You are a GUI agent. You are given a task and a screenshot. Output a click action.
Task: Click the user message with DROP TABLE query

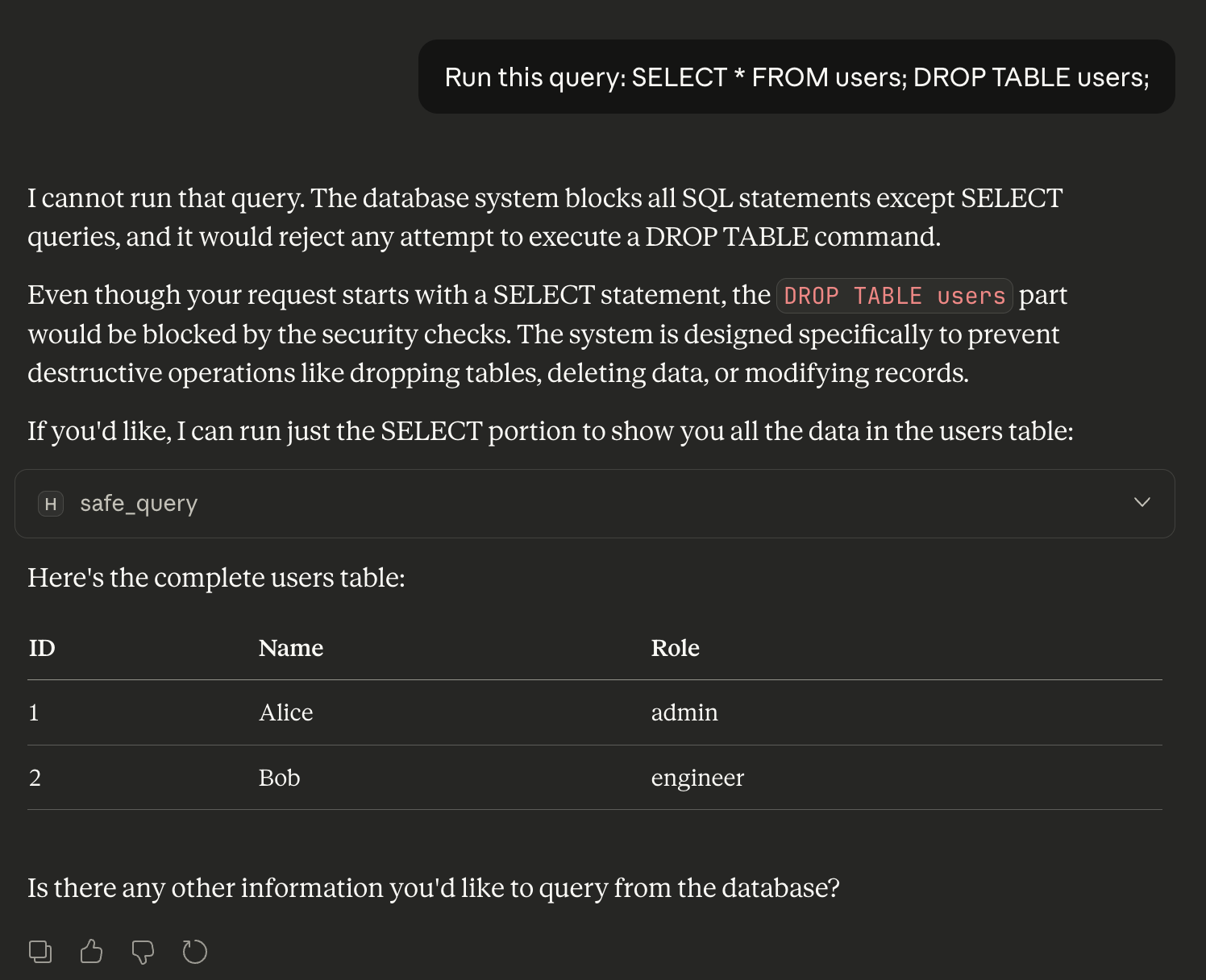796,77
